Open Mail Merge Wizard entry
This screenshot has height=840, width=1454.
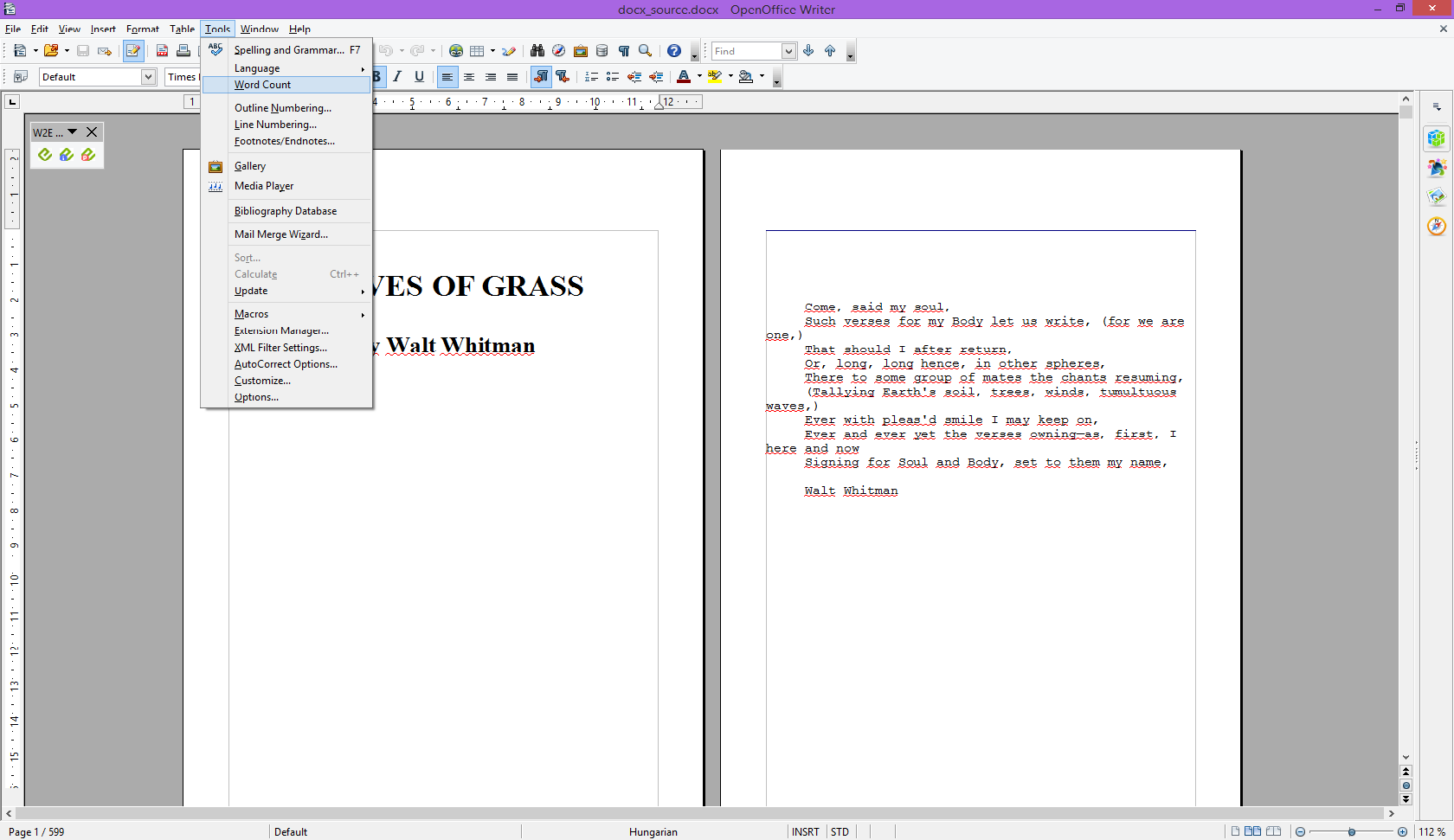click(x=286, y=234)
